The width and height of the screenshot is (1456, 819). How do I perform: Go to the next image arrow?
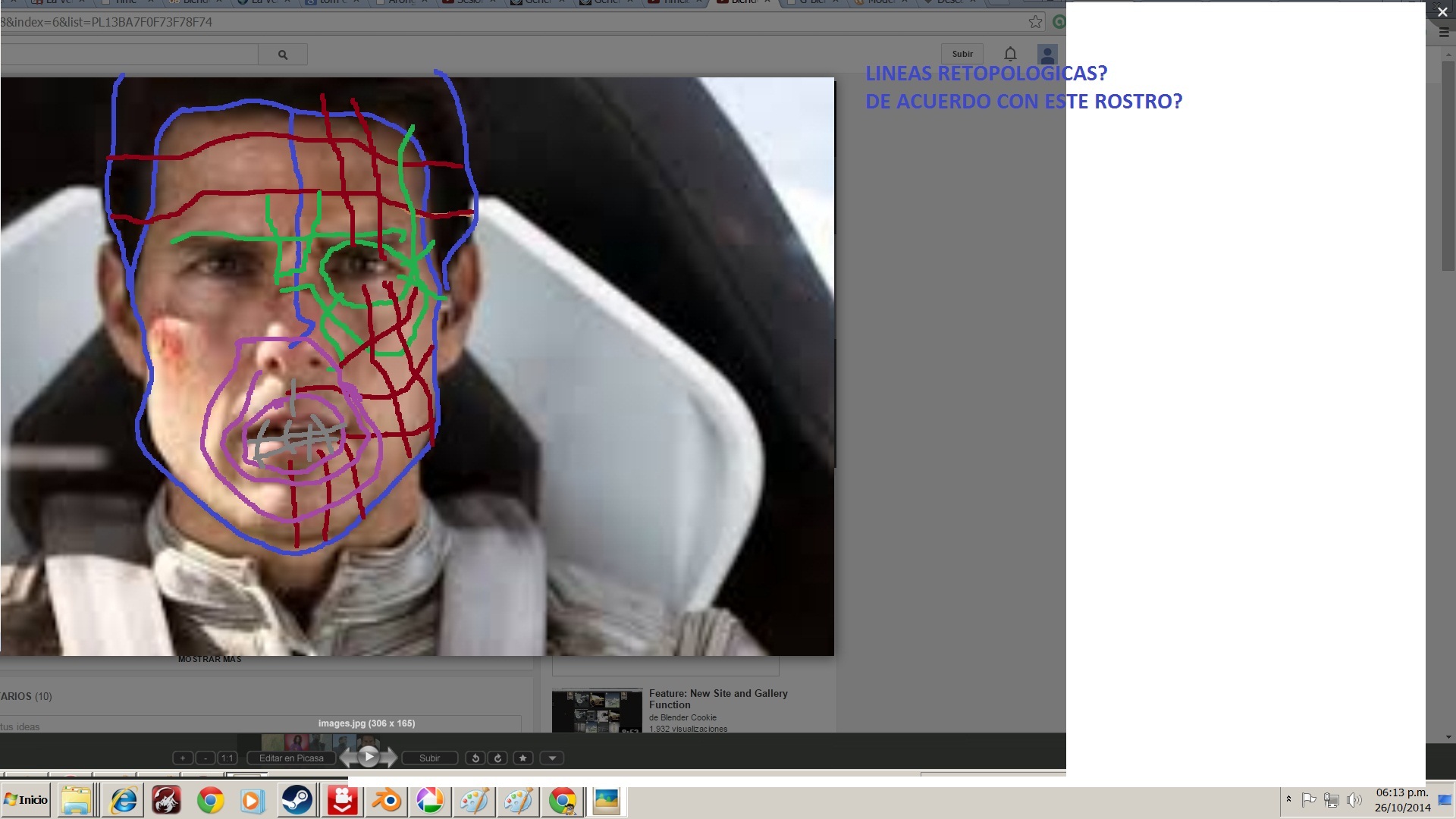click(x=390, y=757)
